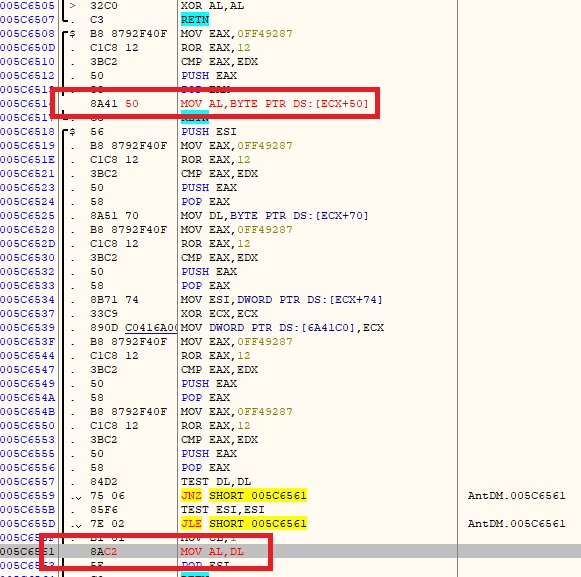Select XOR ECX,ECX instruction at 005C6537
The height and width of the screenshot is (577, 581).
pos(219,314)
